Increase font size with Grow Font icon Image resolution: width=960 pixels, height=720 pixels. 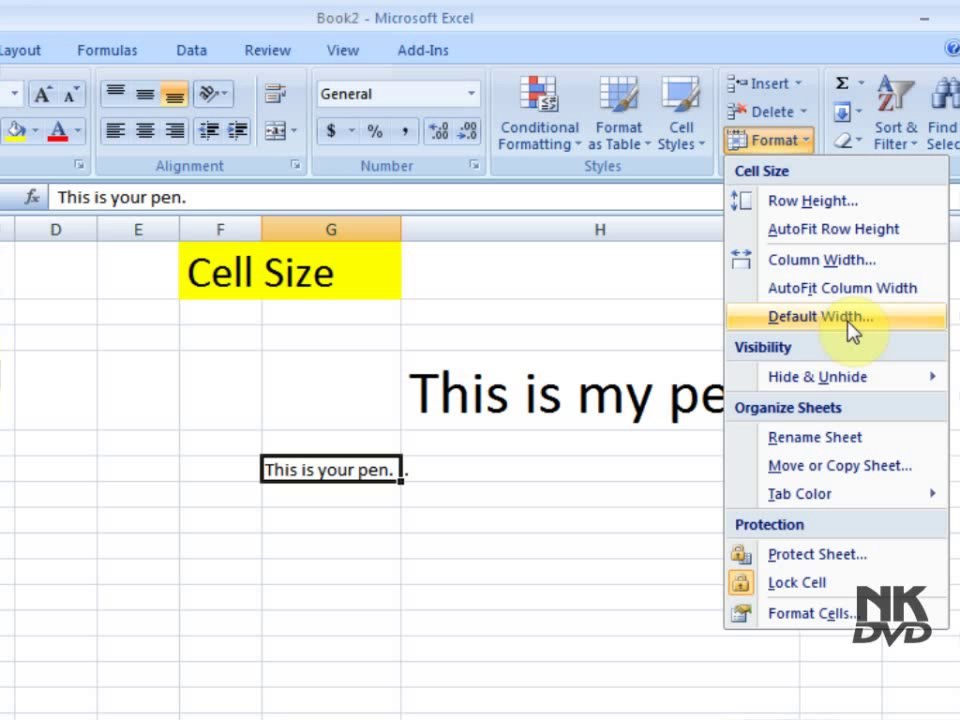point(42,94)
